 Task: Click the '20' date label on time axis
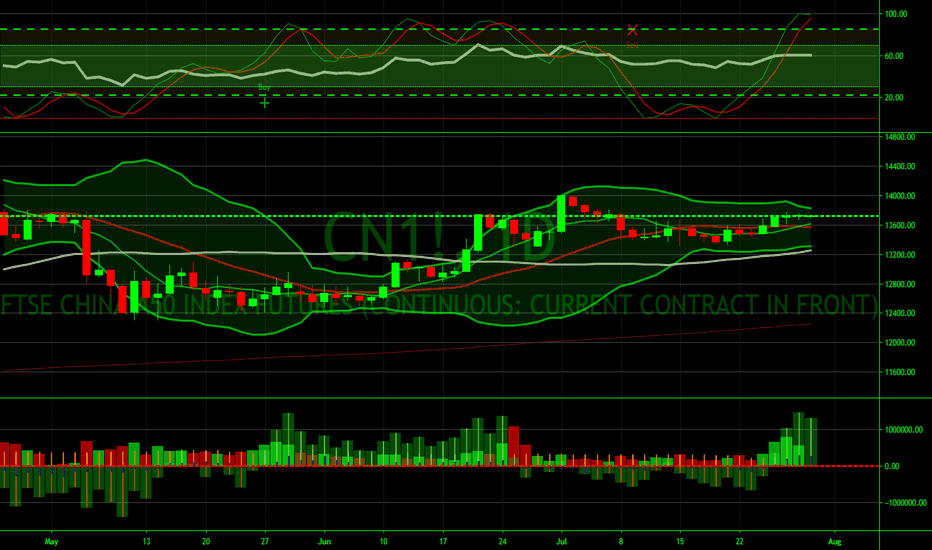tap(206, 542)
